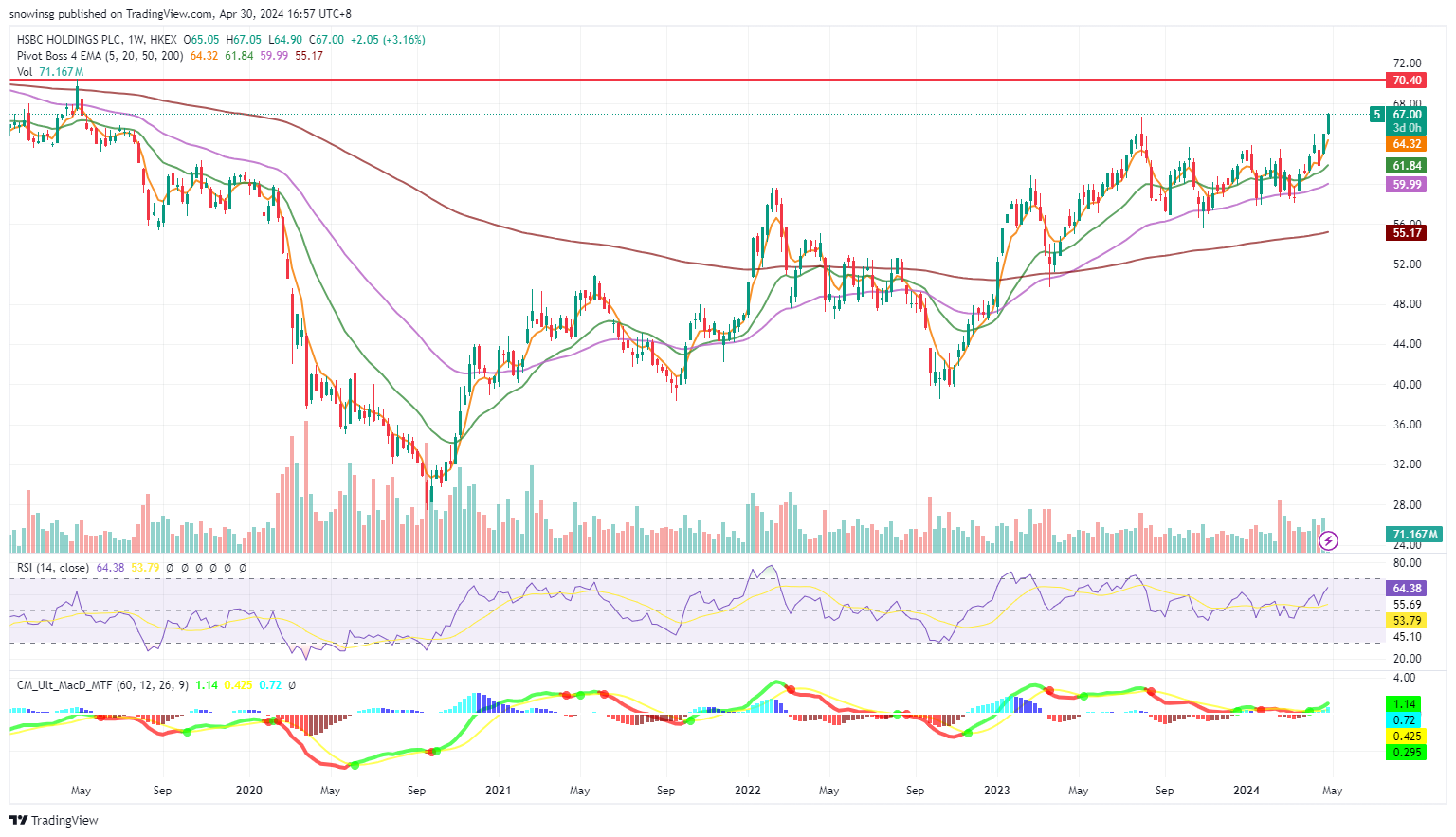
Task: Click the cyan 0.72 MACD axis label
Action: point(1405,720)
